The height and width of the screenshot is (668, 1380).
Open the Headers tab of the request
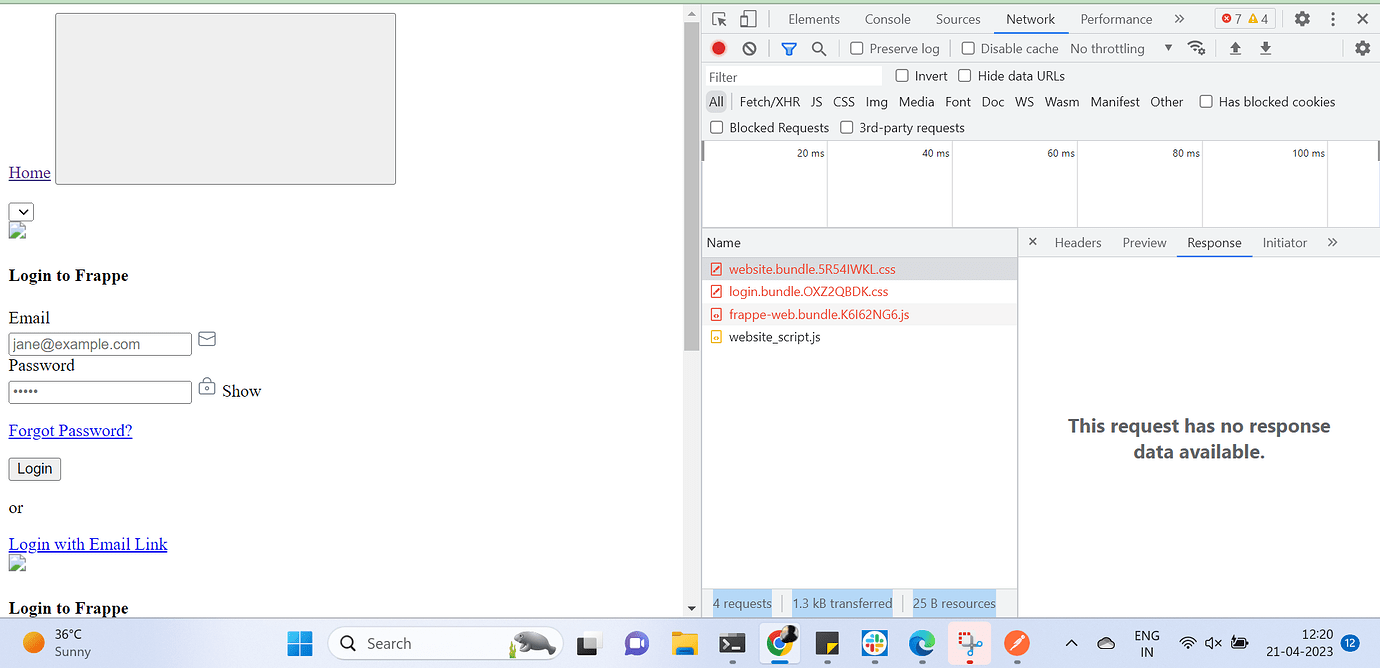point(1078,242)
